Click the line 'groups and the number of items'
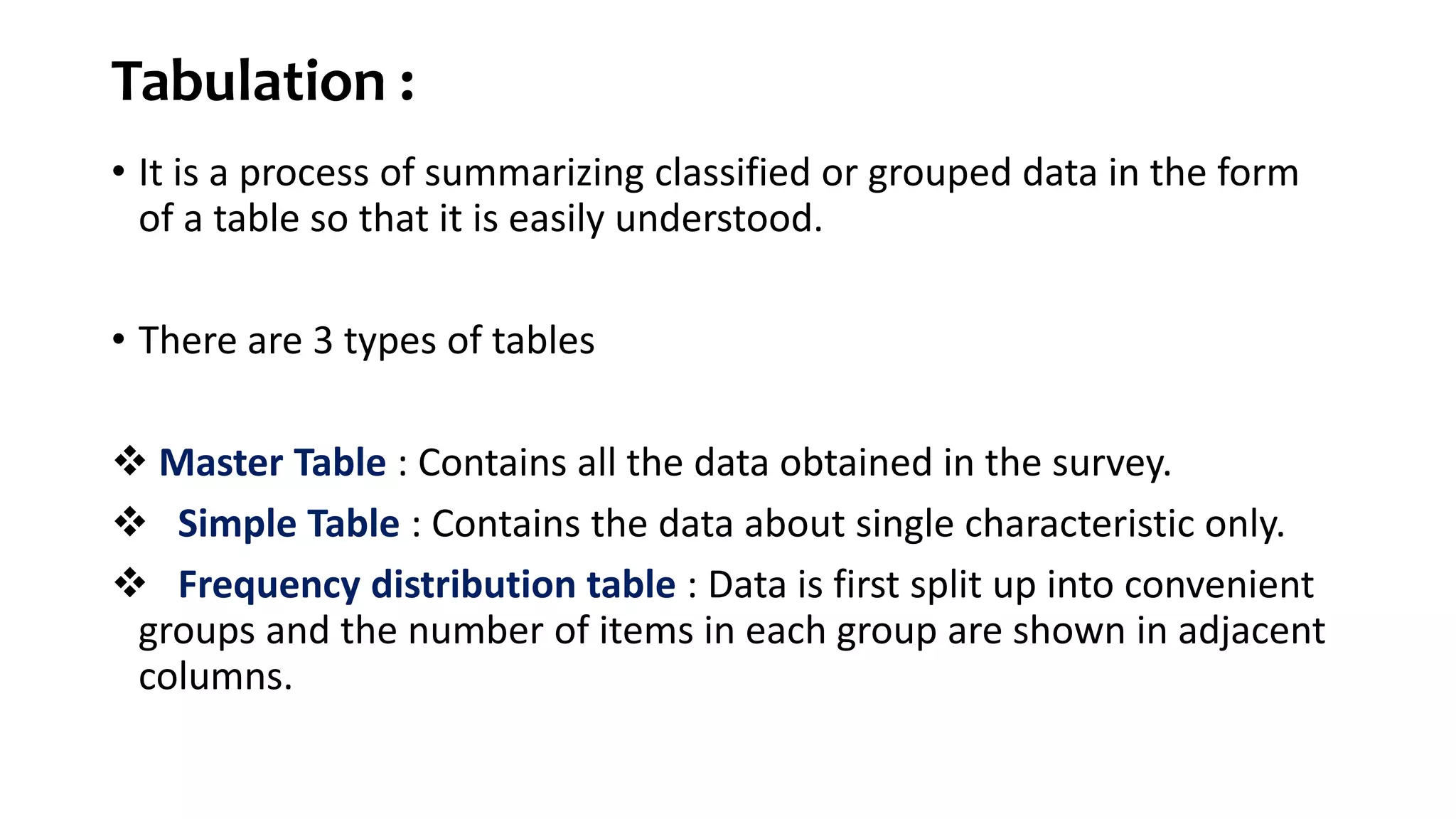Image resolution: width=1456 pixels, height=819 pixels. click(731, 631)
